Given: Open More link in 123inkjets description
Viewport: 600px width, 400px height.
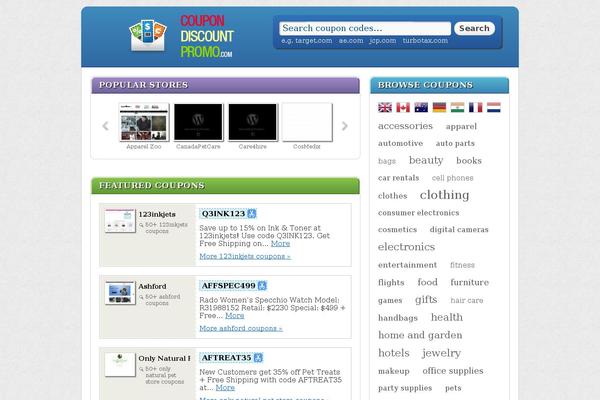Looking at the screenshot, I should (280, 243).
